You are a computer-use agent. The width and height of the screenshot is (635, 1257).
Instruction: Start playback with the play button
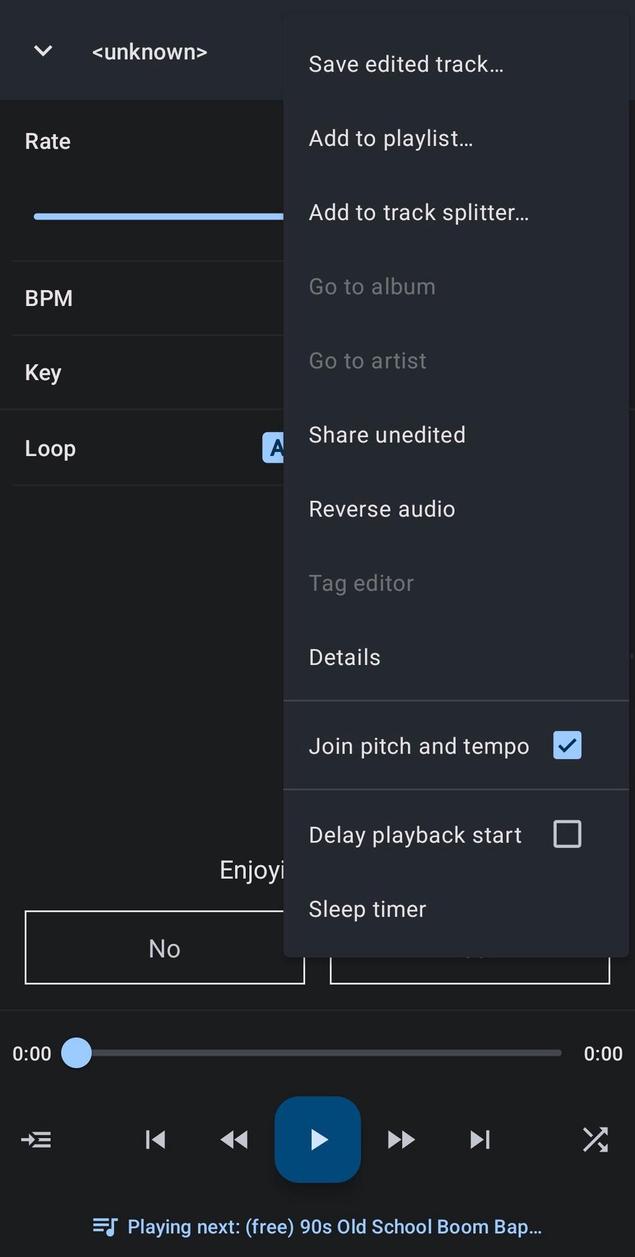(317, 1139)
